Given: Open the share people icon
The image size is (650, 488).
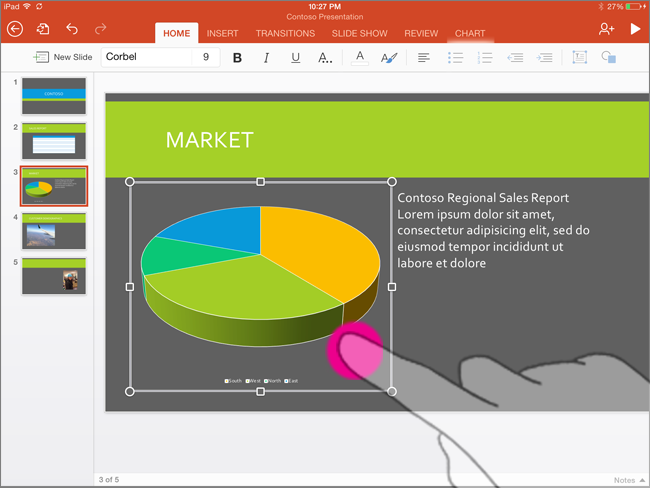Looking at the screenshot, I should point(606,30).
